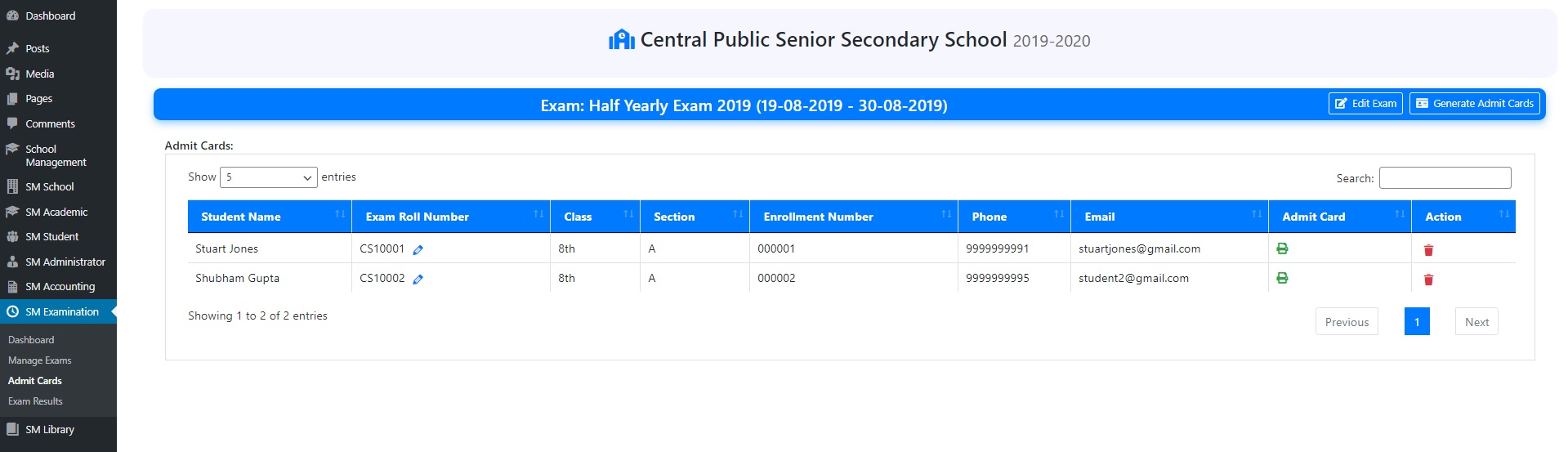
Task: Focus the admit cards Search field
Action: click(x=1444, y=178)
